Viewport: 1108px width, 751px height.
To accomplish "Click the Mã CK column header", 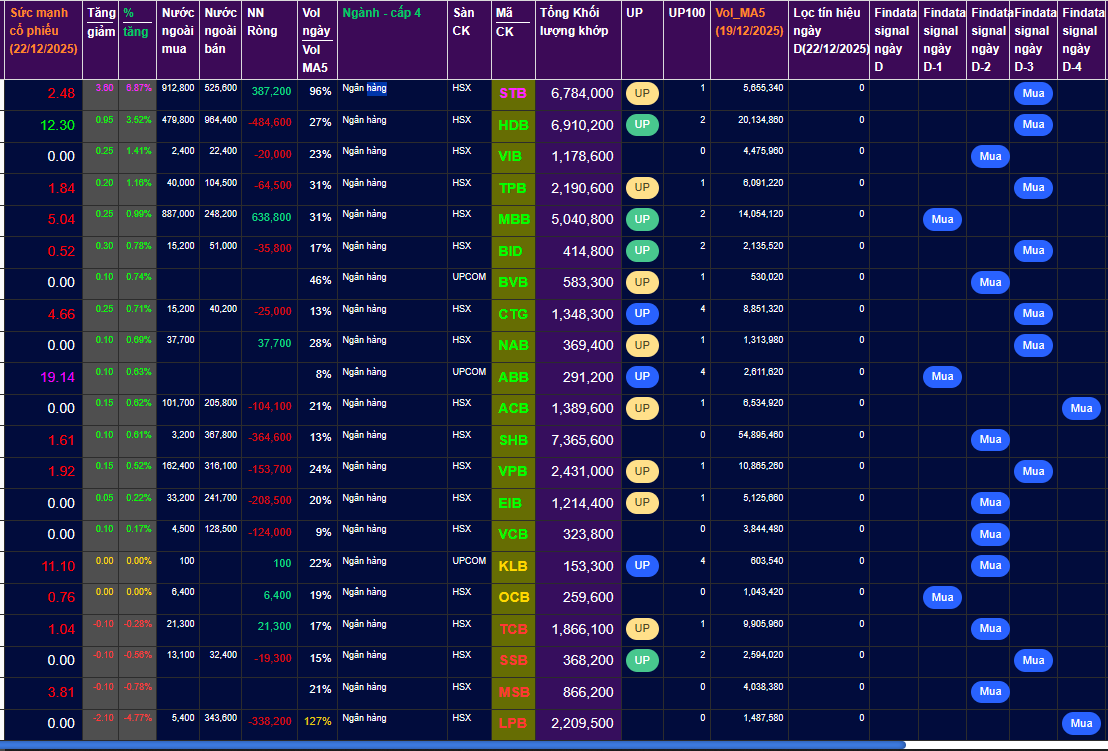I will [x=513, y=40].
